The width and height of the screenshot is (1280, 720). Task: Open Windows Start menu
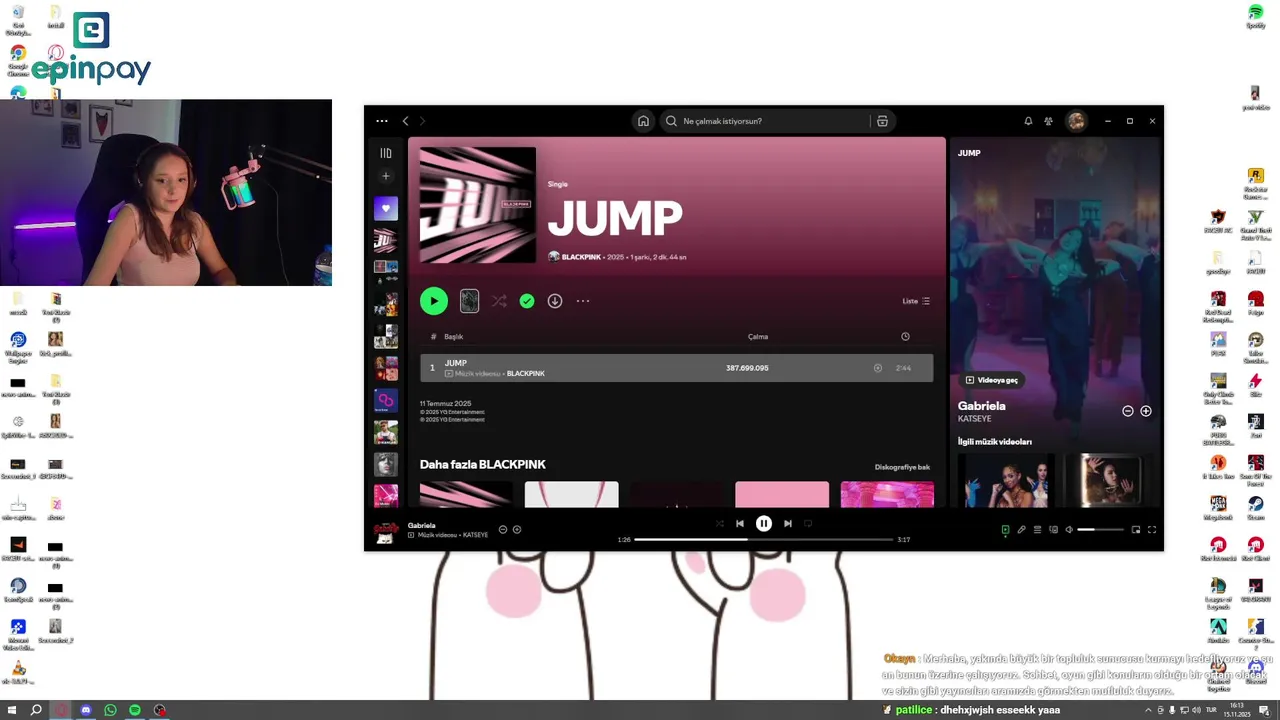(13, 710)
